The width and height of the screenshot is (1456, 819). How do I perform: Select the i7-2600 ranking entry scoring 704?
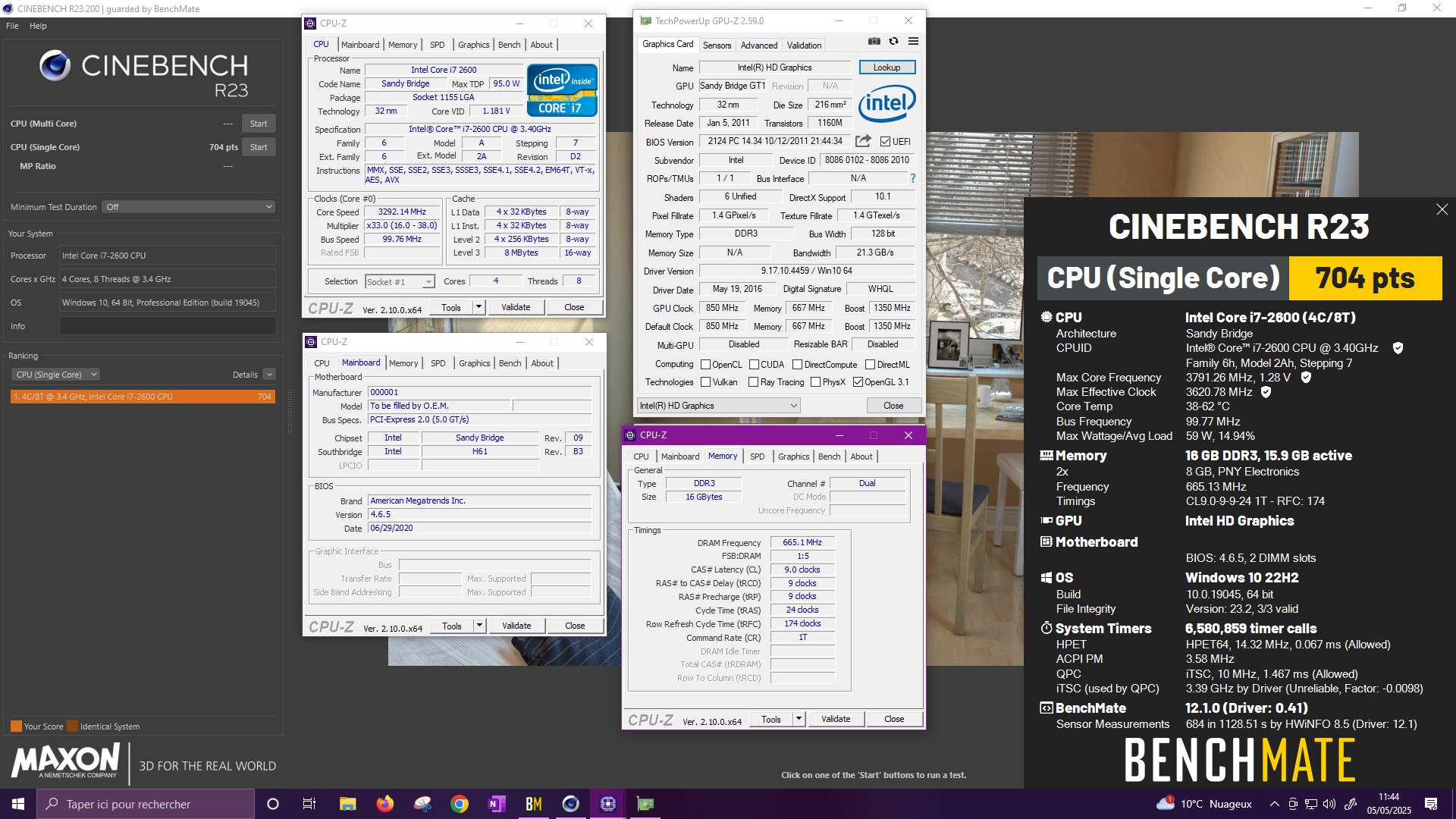coord(143,397)
